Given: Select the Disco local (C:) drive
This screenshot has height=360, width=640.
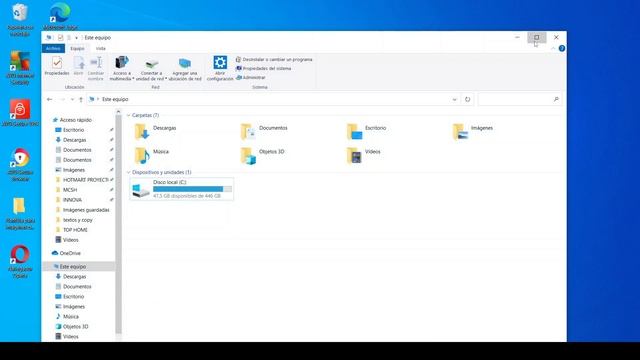Looking at the screenshot, I should [x=182, y=189].
